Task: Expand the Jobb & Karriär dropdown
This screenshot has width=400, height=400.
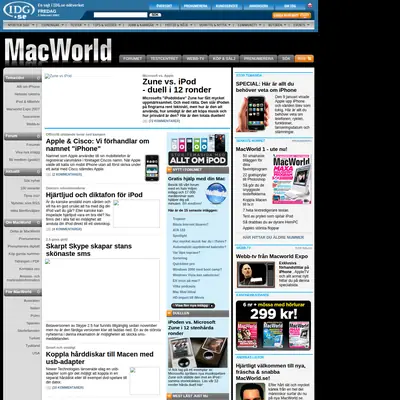Action: click(143, 25)
